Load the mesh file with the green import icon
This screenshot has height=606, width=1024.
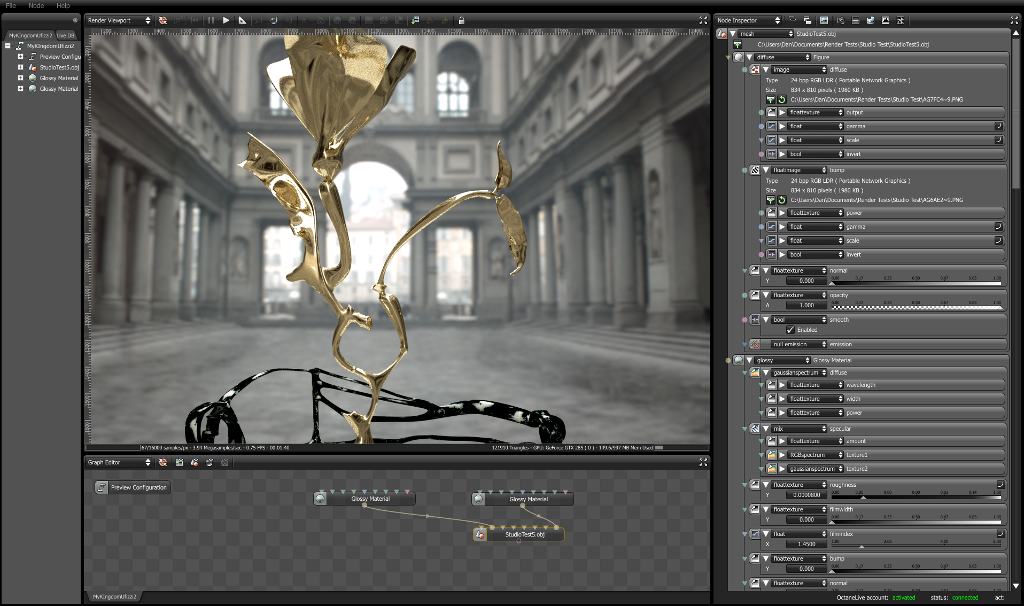click(737, 44)
